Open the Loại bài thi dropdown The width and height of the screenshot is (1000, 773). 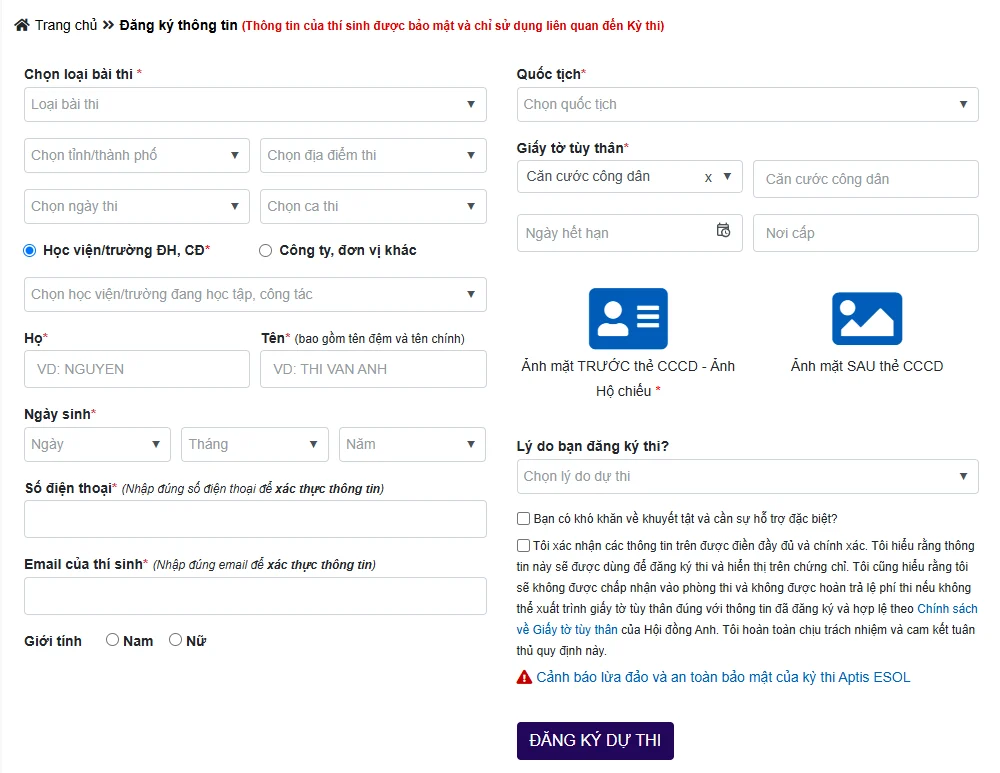point(255,104)
